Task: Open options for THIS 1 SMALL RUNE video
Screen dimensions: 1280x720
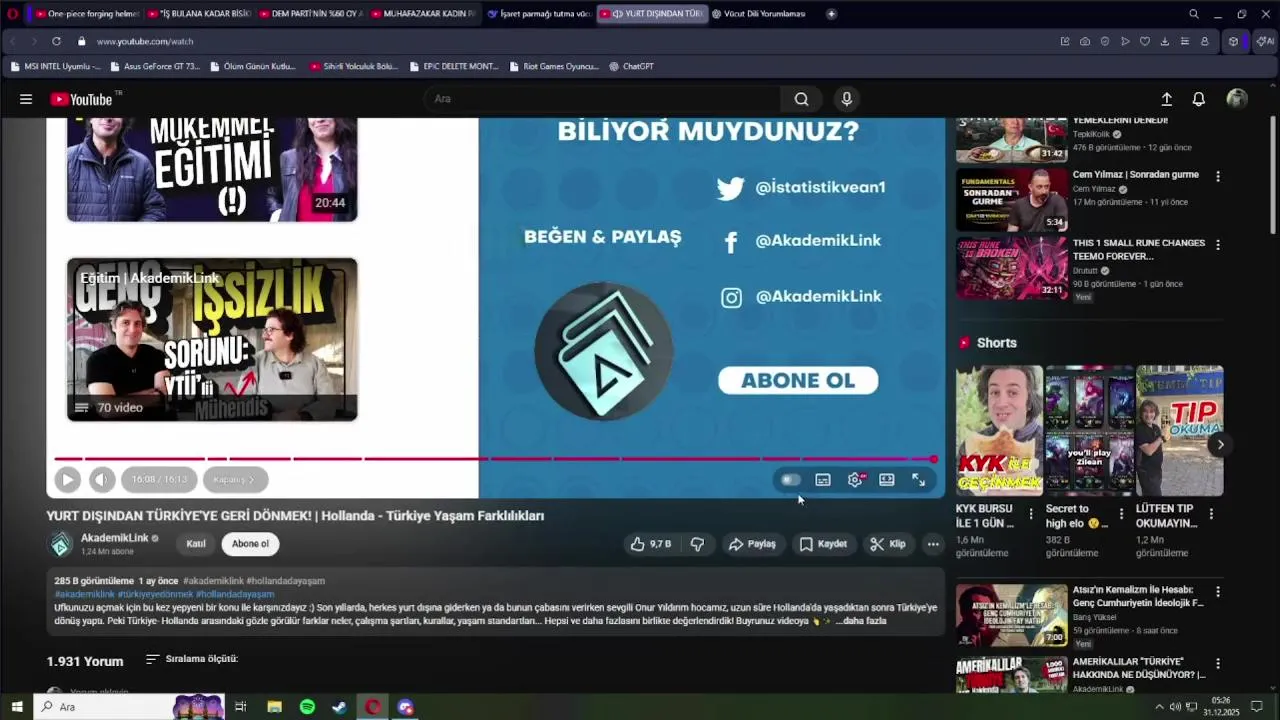Action: coord(1217,244)
